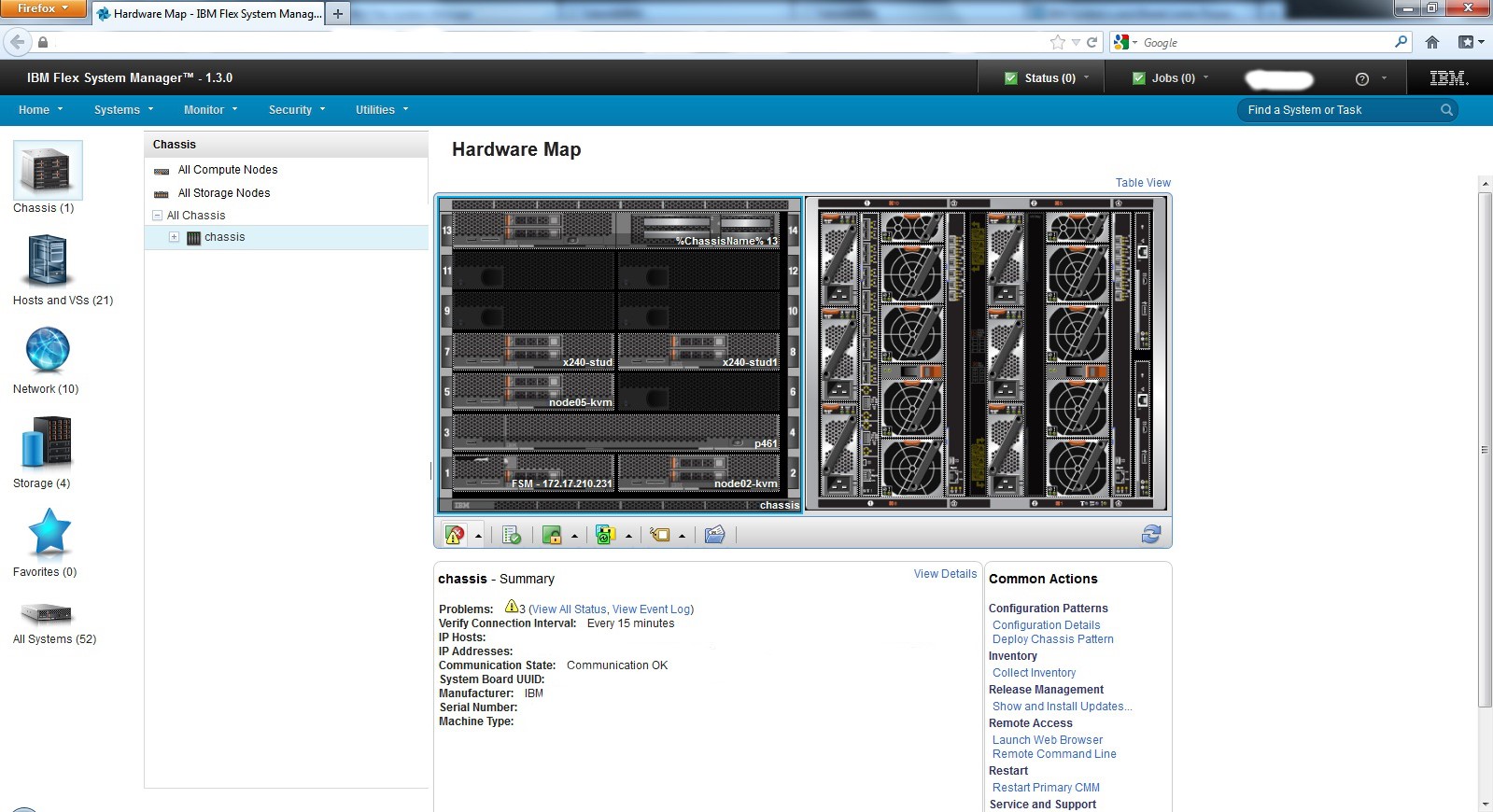1493x812 pixels.
Task: Reload the page in Firefox
Action: coord(1092,42)
